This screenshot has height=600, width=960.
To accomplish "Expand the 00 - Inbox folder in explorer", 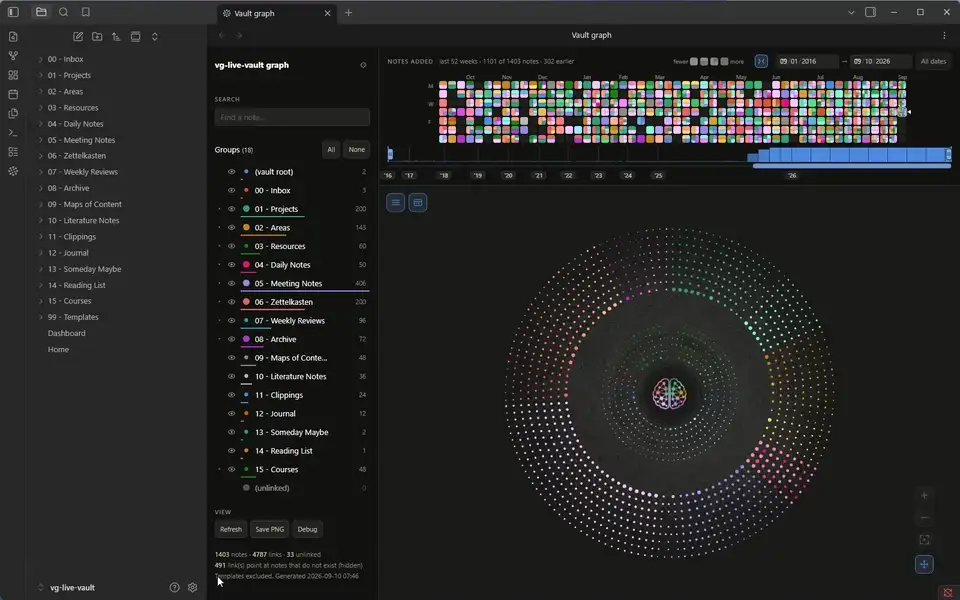I will 40,59.
